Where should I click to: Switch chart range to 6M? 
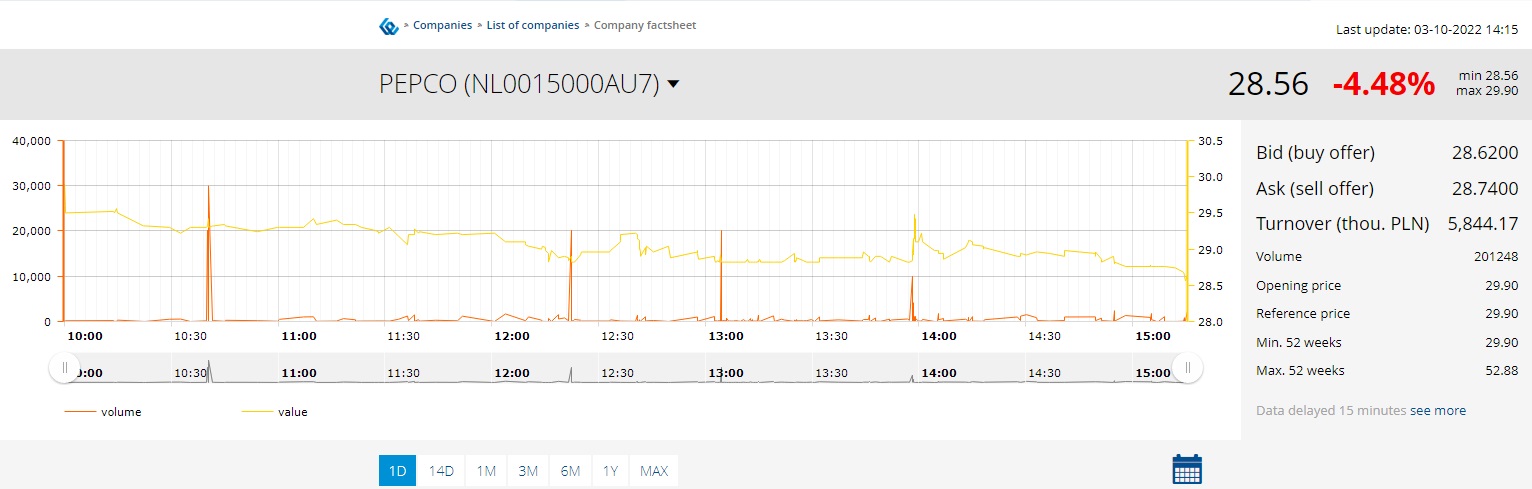pos(570,471)
